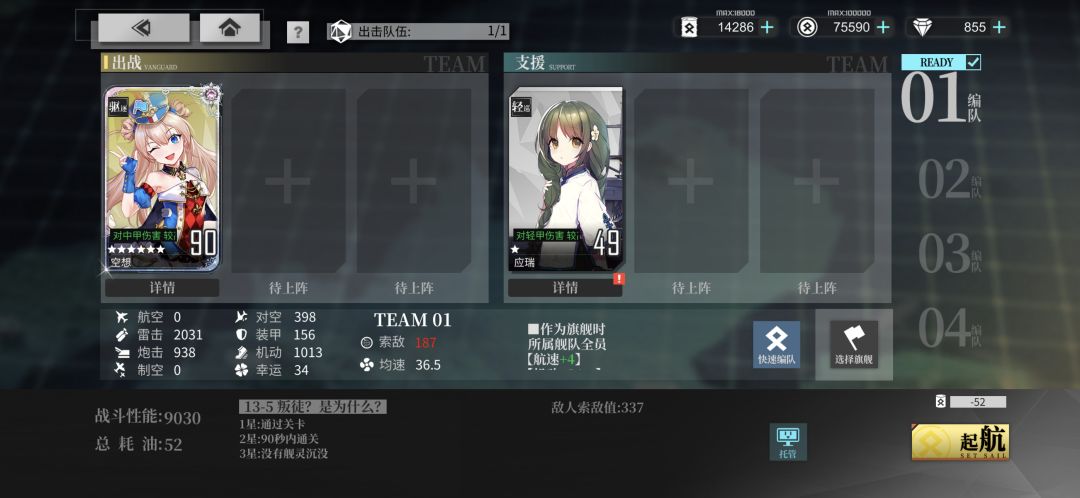Switch to 03 编队 team tab
The height and width of the screenshot is (498, 1080).
pos(950,254)
